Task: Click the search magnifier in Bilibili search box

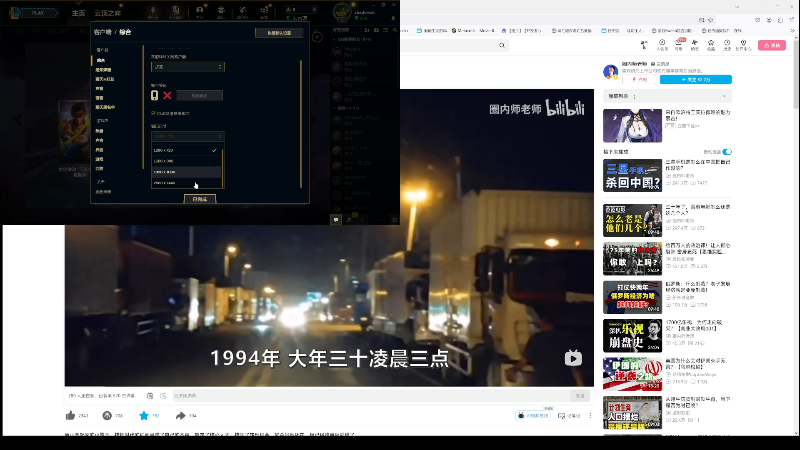Action: click(502, 45)
